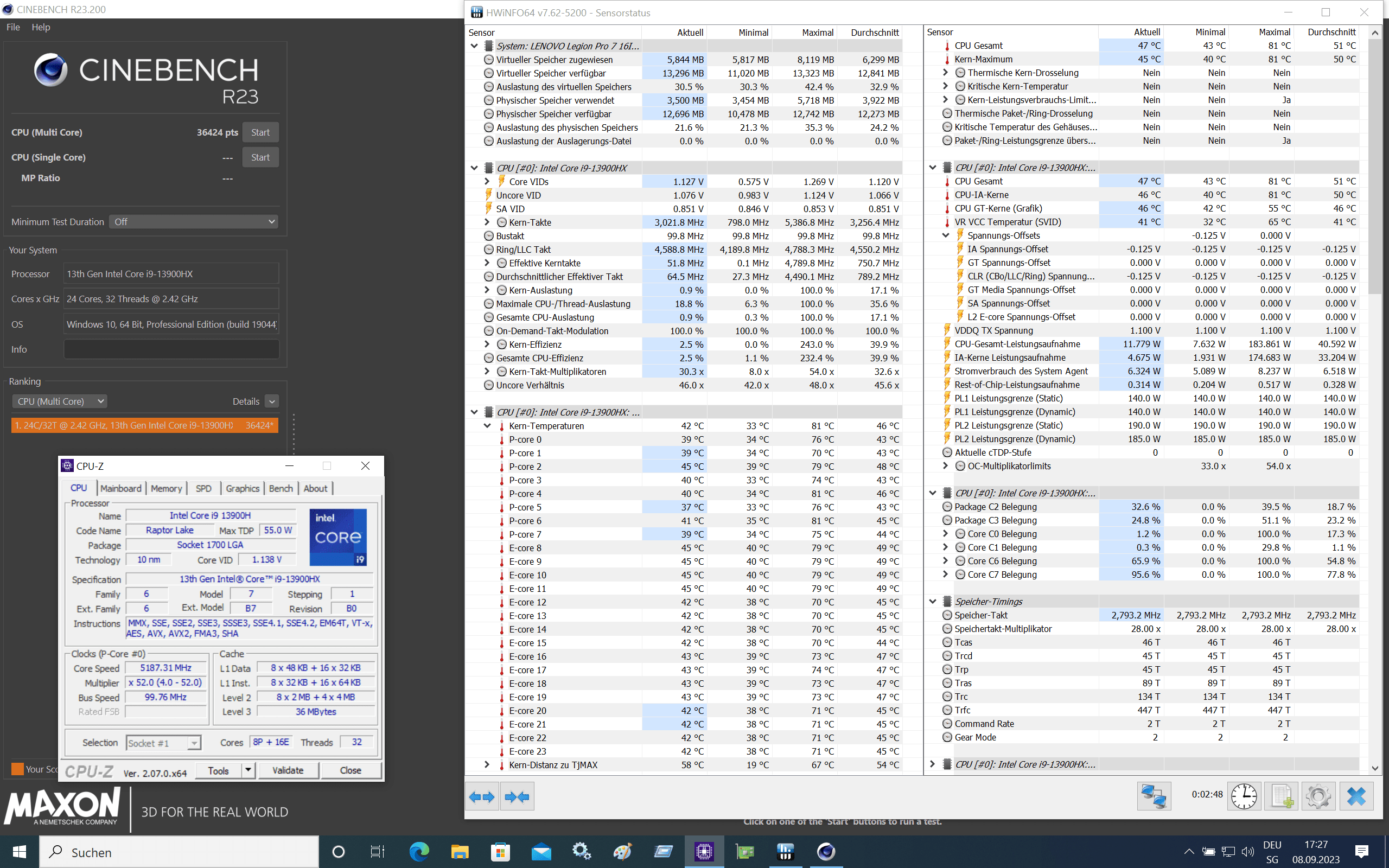The width and height of the screenshot is (1389, 868).
Task: Click the Windows search box Suchen
Action: click(179, 852)
